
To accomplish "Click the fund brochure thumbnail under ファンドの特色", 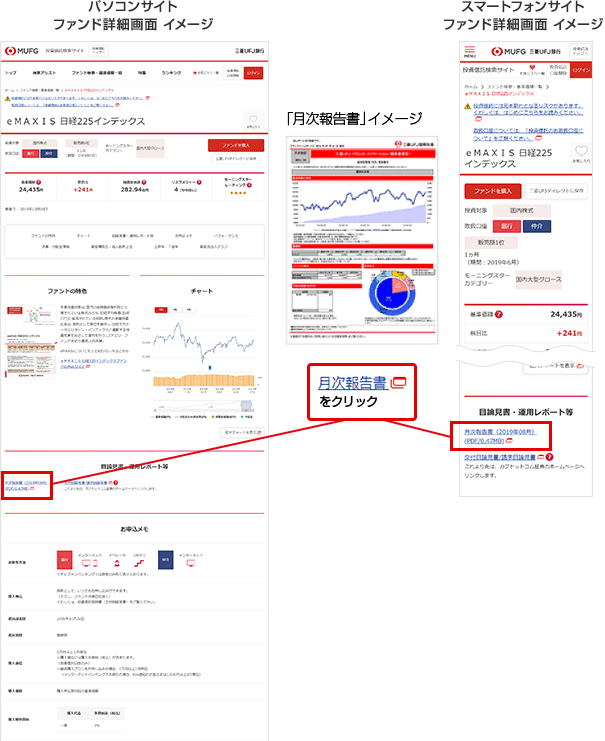I will [x=31, y=341].
